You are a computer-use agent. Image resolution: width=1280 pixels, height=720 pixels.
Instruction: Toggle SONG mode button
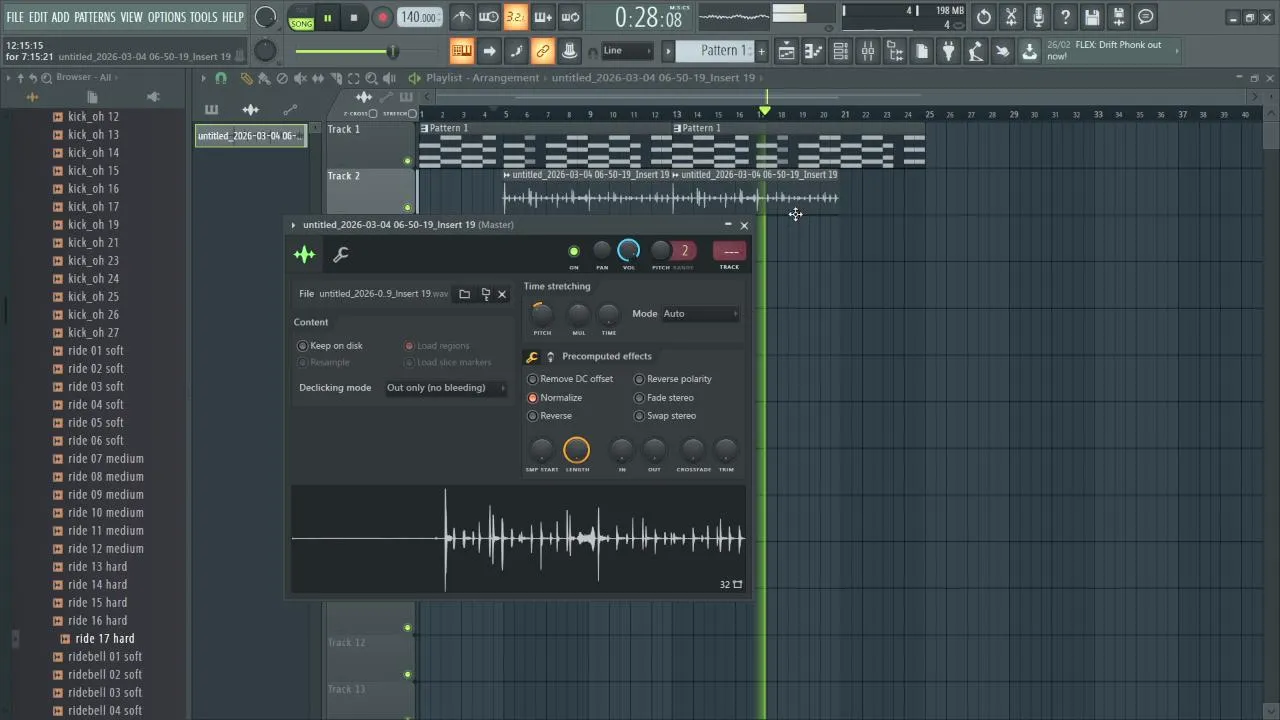tap(301, 18)
